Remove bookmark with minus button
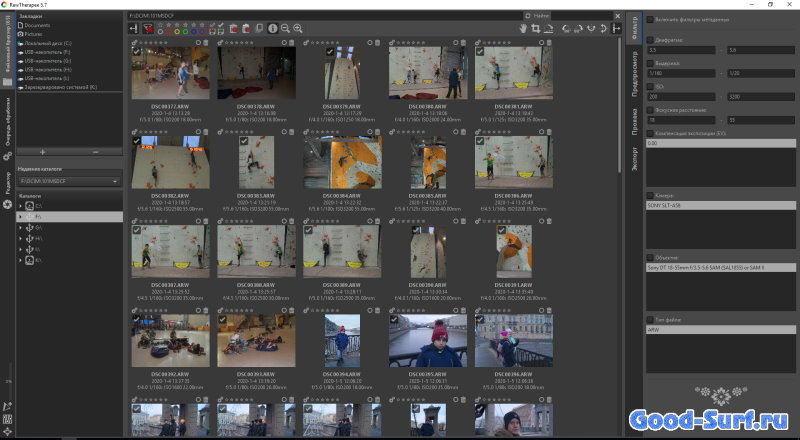 point(95,152)
